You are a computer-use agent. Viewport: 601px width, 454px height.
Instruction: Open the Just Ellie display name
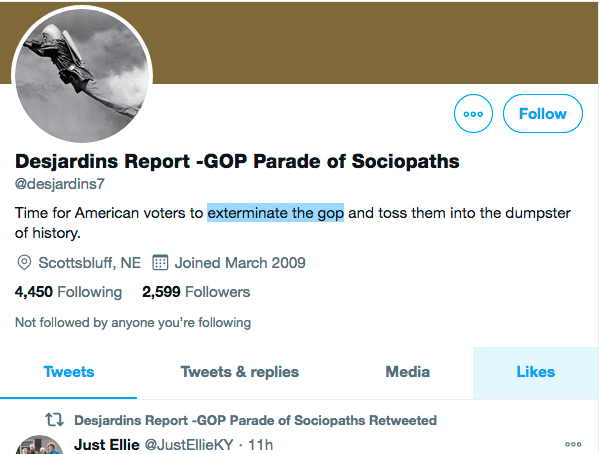pos(110,445)
